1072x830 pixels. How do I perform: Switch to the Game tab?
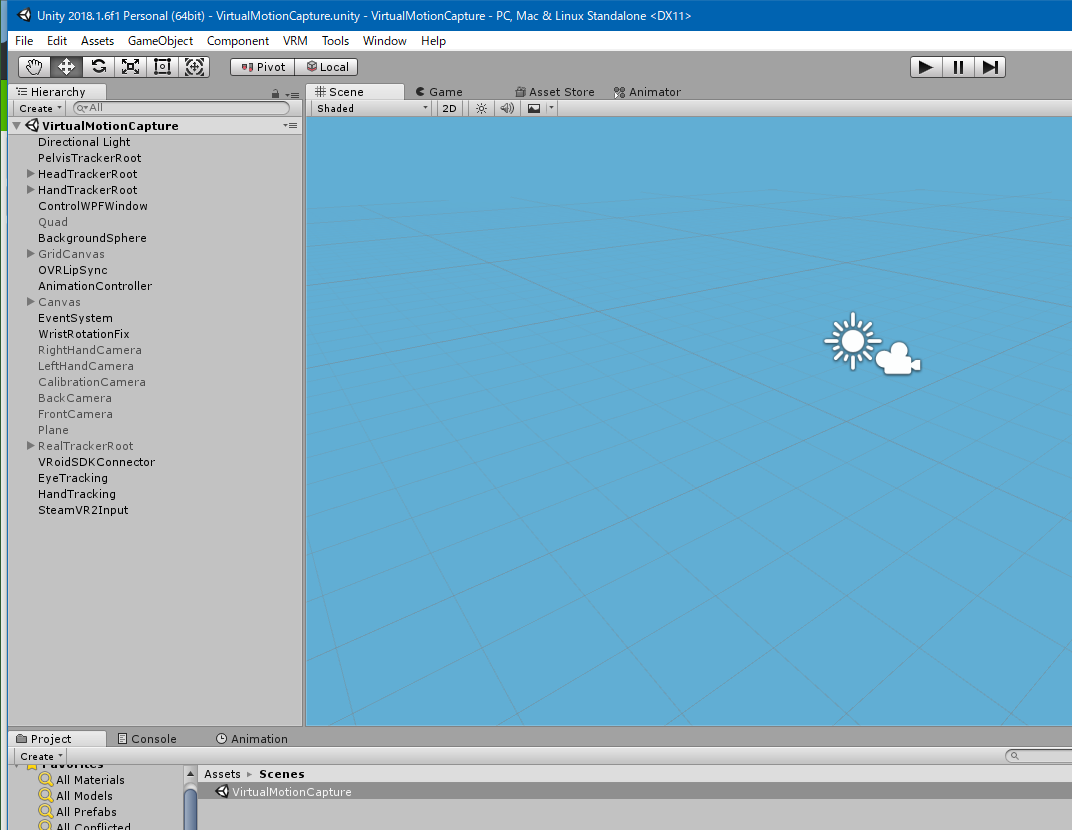[x=440, y=92]
